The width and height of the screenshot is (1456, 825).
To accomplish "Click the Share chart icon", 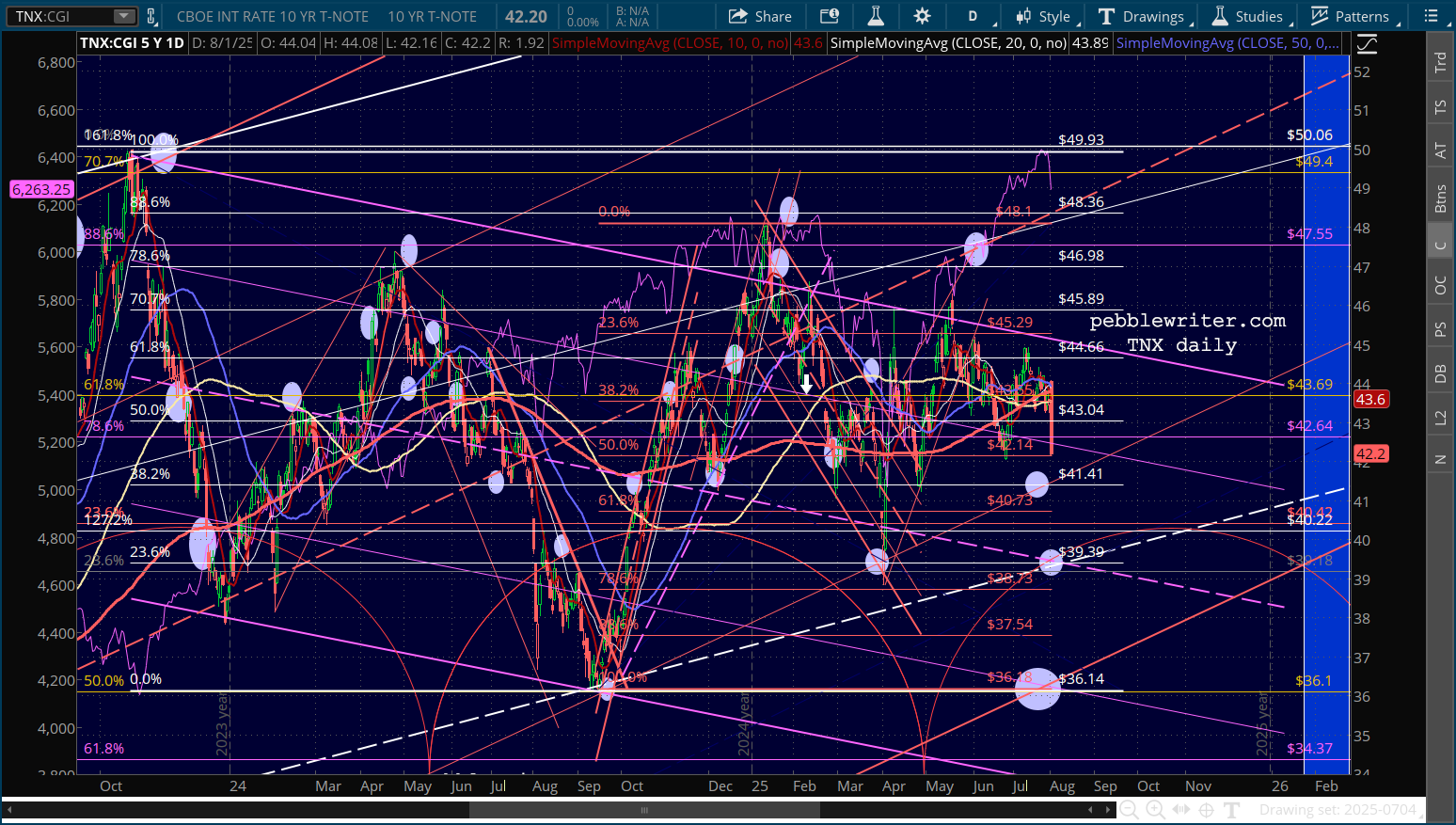I will (760, 16).
